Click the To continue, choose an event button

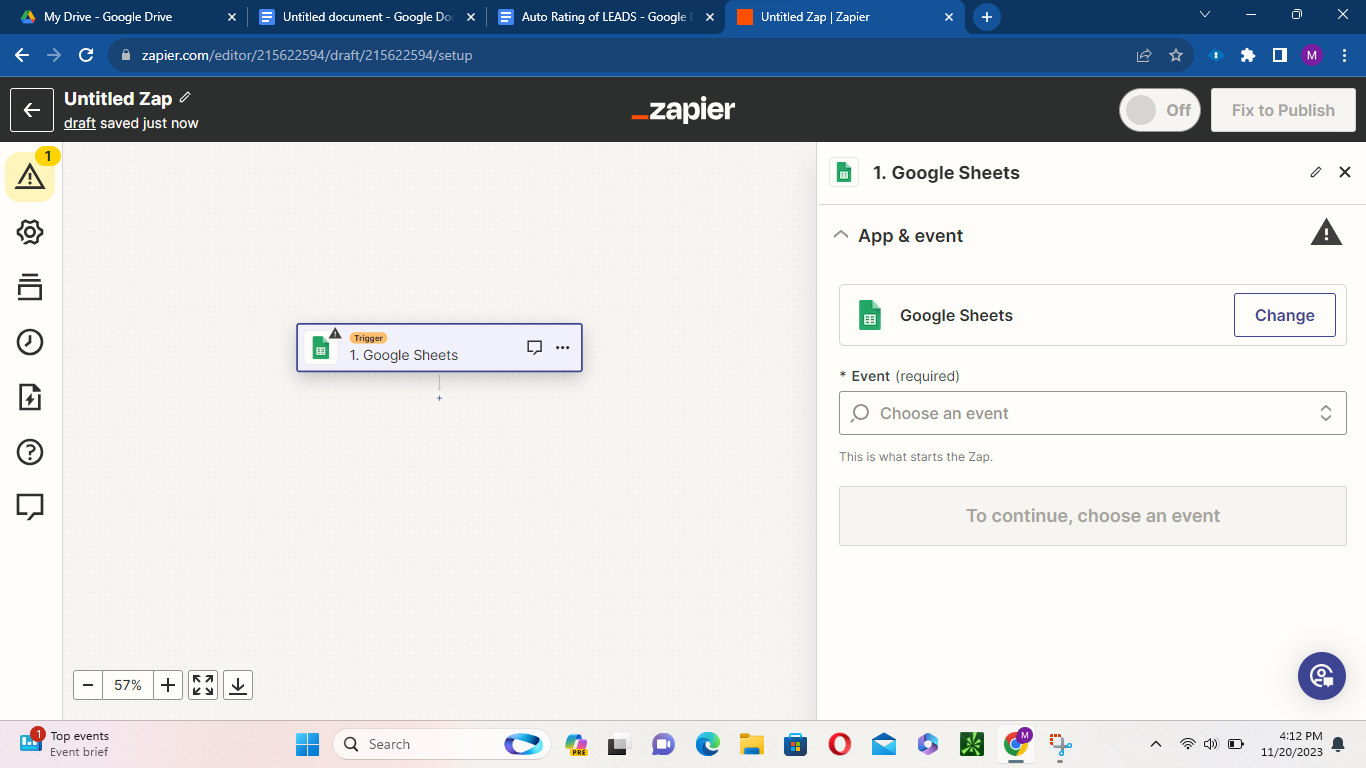(x=1092, y=516)
